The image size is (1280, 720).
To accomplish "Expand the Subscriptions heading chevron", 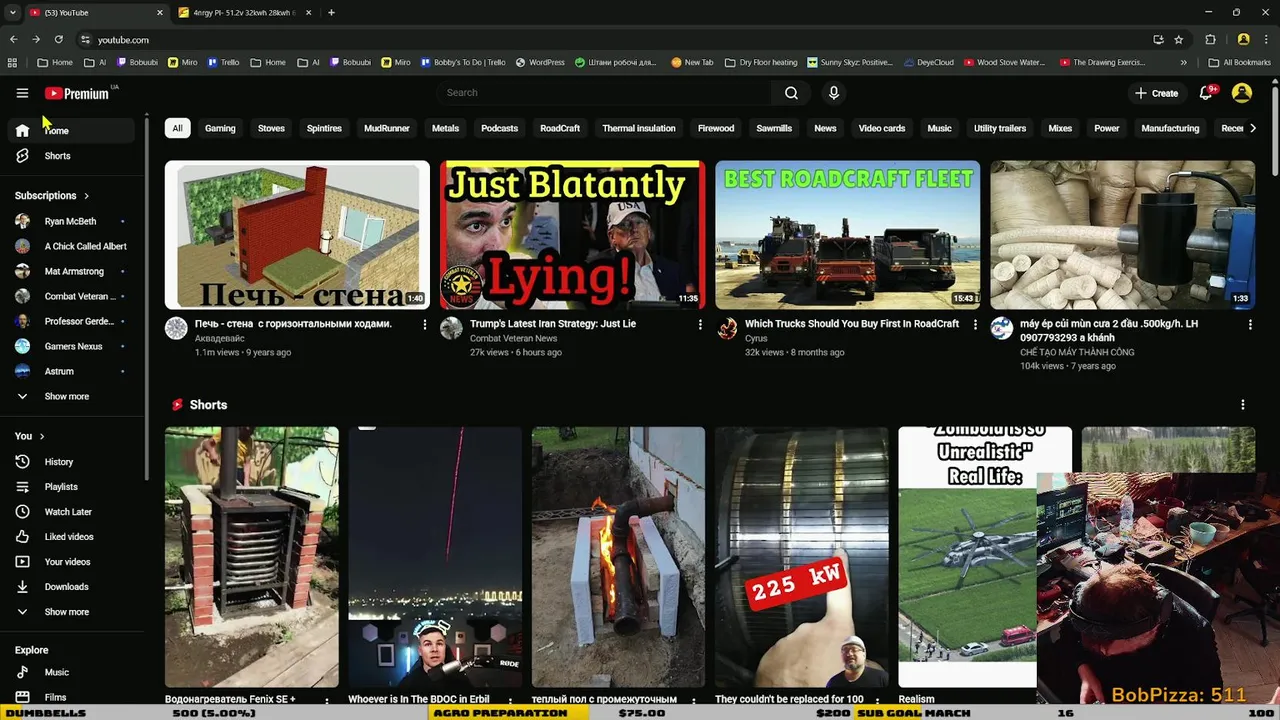I will pyautogui.click(x=86, y=196).
